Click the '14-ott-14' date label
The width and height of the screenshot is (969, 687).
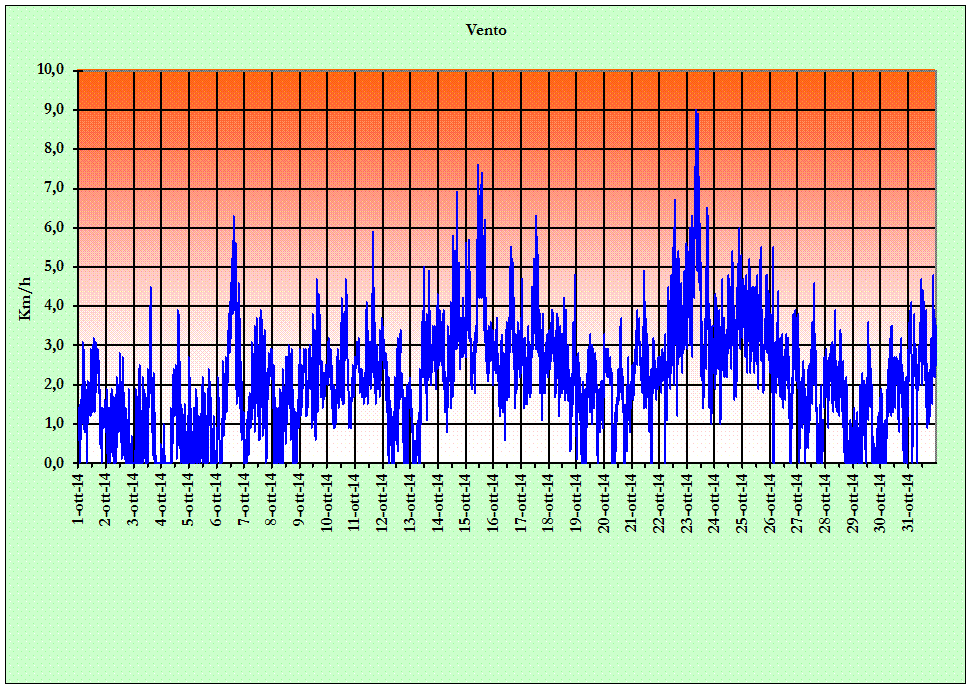pos(438,502)
